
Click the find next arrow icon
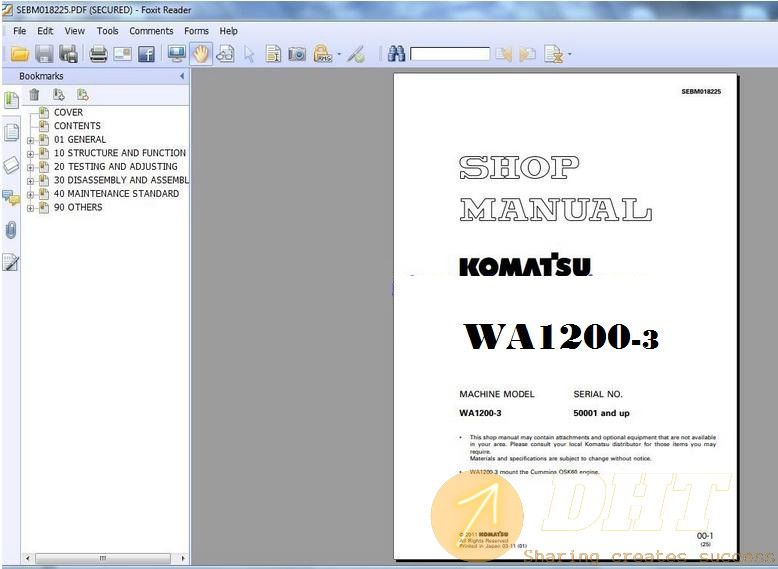527,54
